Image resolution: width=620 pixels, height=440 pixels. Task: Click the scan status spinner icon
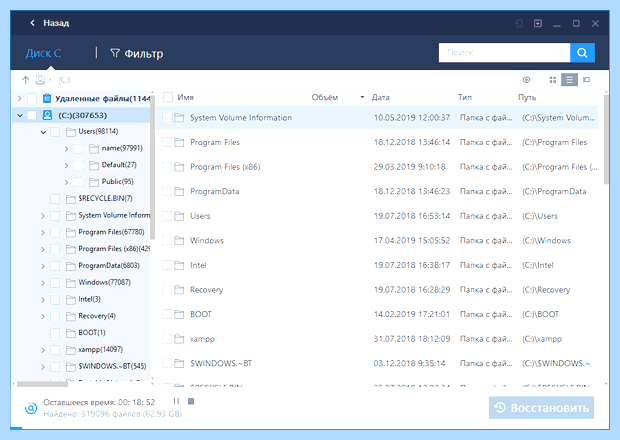[31, 408]
